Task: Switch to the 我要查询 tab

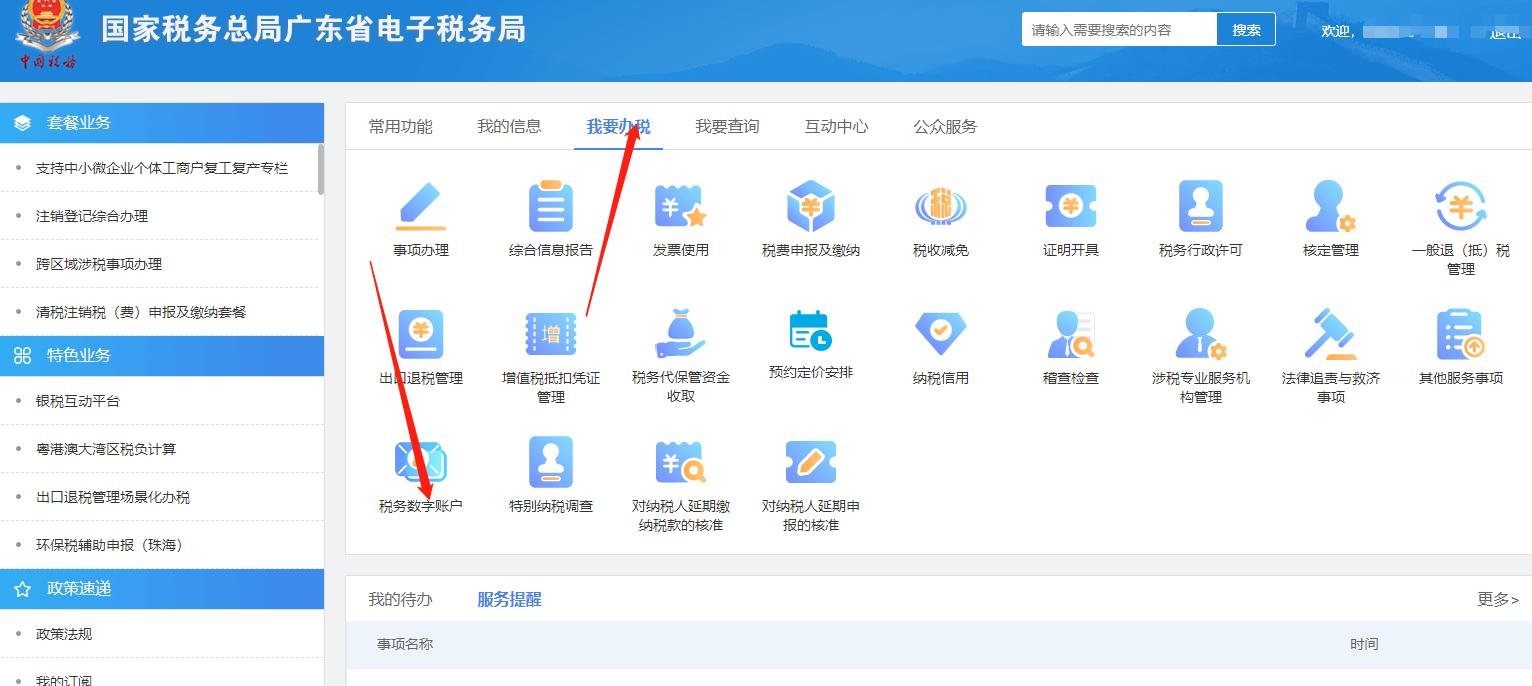Action: [x=725, y=126]
